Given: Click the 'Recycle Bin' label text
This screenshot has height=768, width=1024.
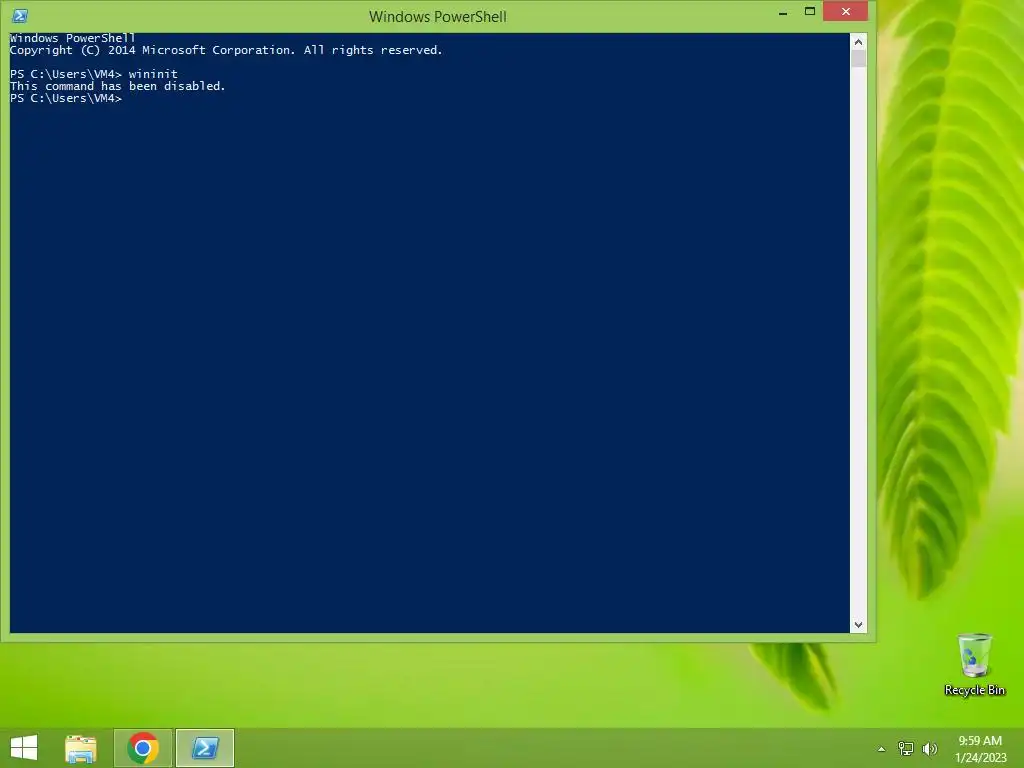Looking at the screenshot, I should [x=974, y=690].
